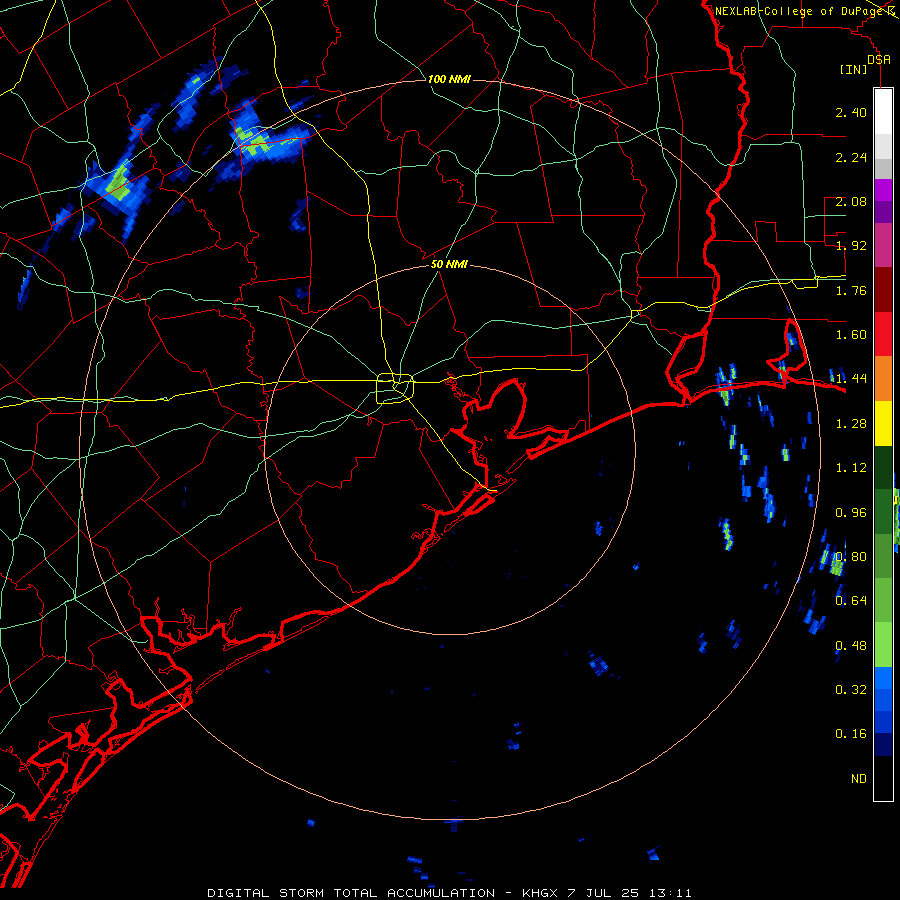Pick the bright red swatch in the color scale
This screenshot has width=900, height=900.
coord(883,334)
